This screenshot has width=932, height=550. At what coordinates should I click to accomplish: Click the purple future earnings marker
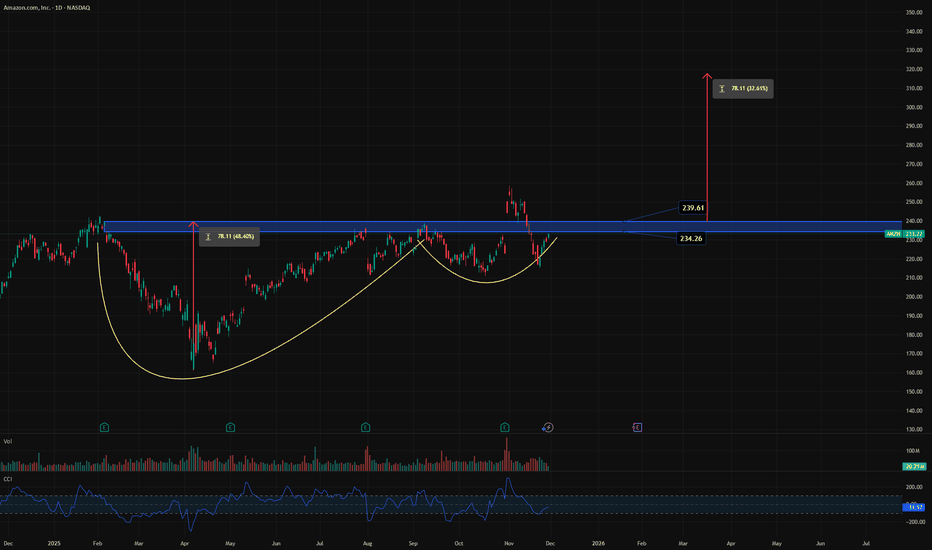click(x=637, y=427)
